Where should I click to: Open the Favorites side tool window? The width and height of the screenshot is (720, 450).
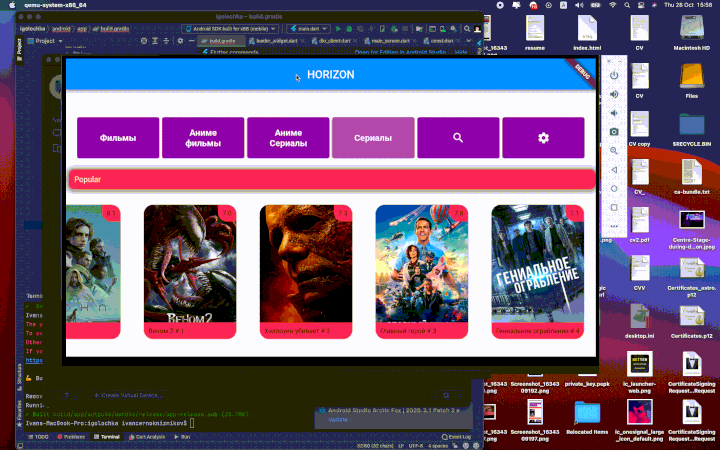pos(19,413)
